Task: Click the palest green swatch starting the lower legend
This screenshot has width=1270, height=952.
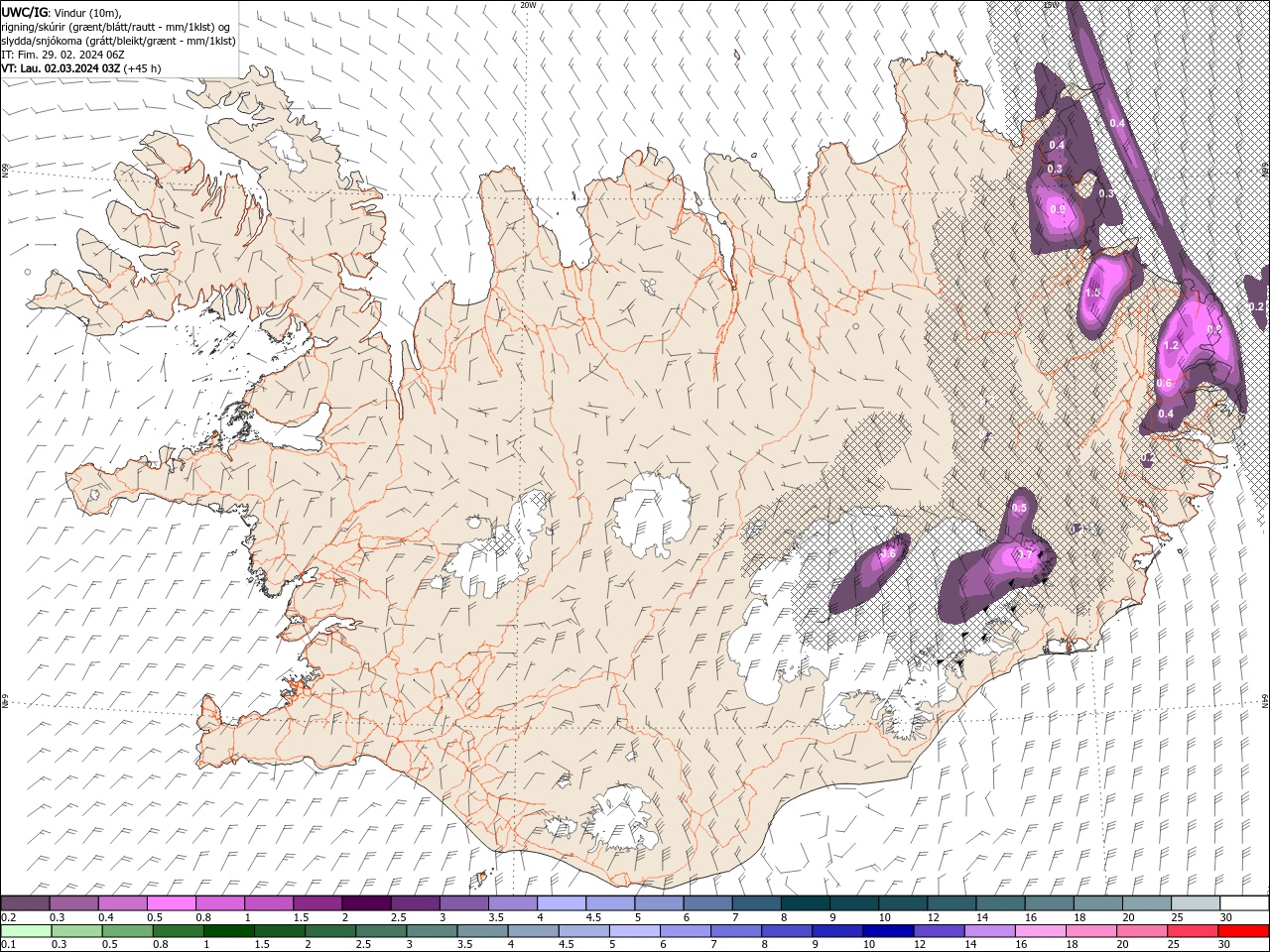Action: point(25,931)
